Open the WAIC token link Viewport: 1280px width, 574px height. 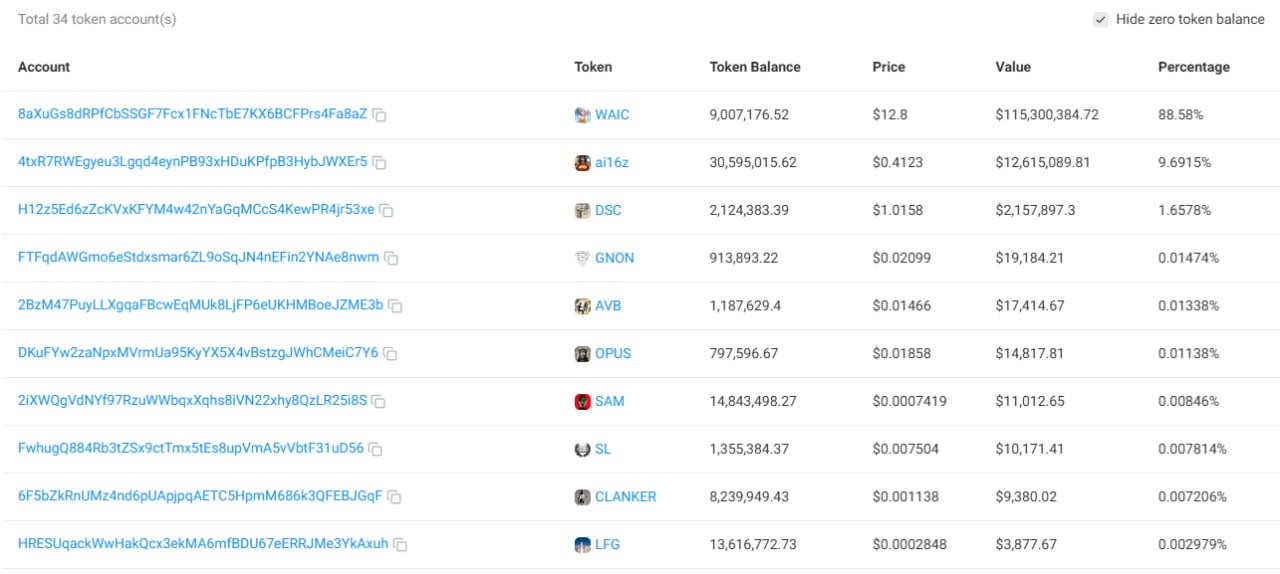[x=612, y=114]
